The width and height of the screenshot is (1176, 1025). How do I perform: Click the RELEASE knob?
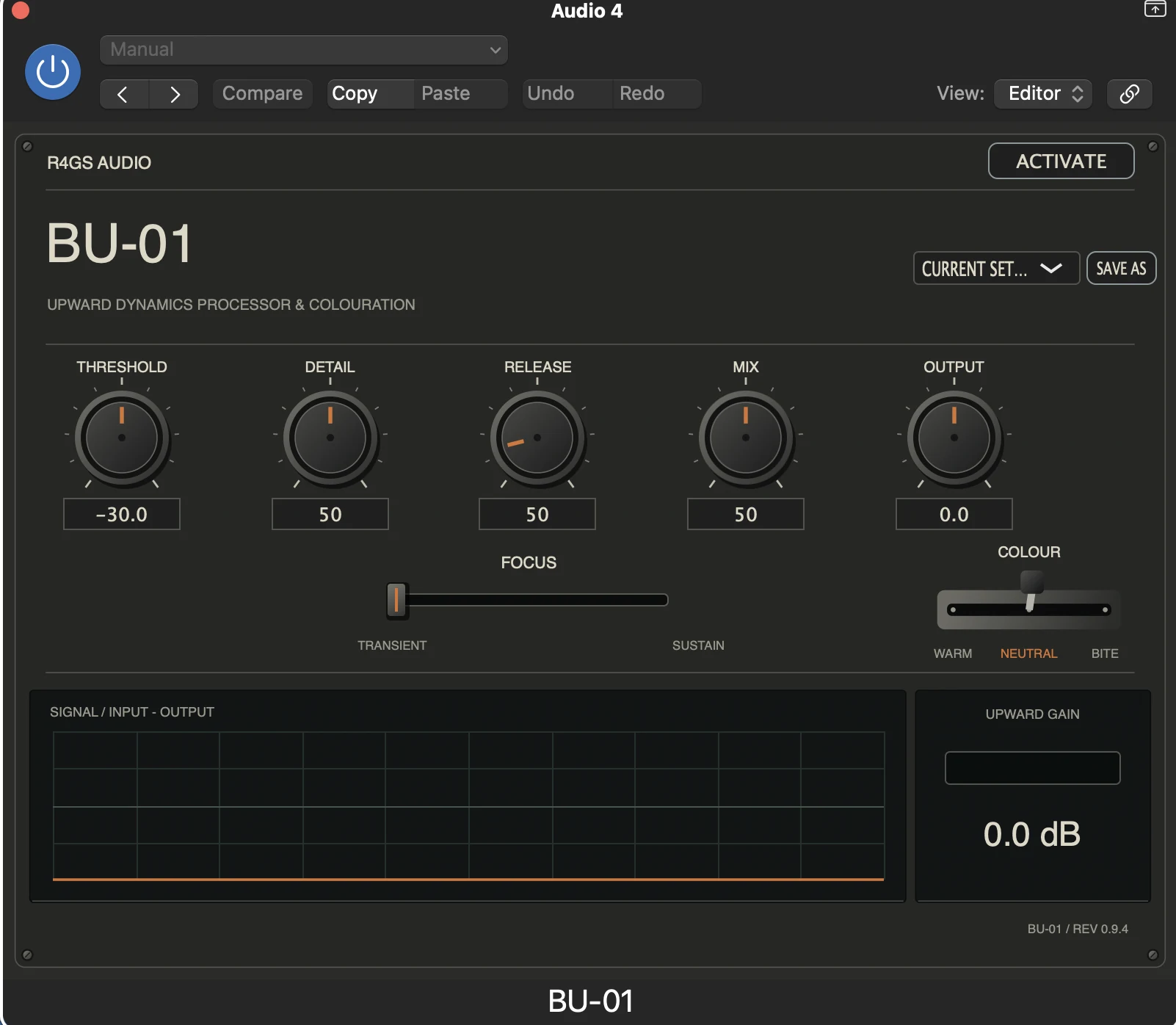(537, 438)
